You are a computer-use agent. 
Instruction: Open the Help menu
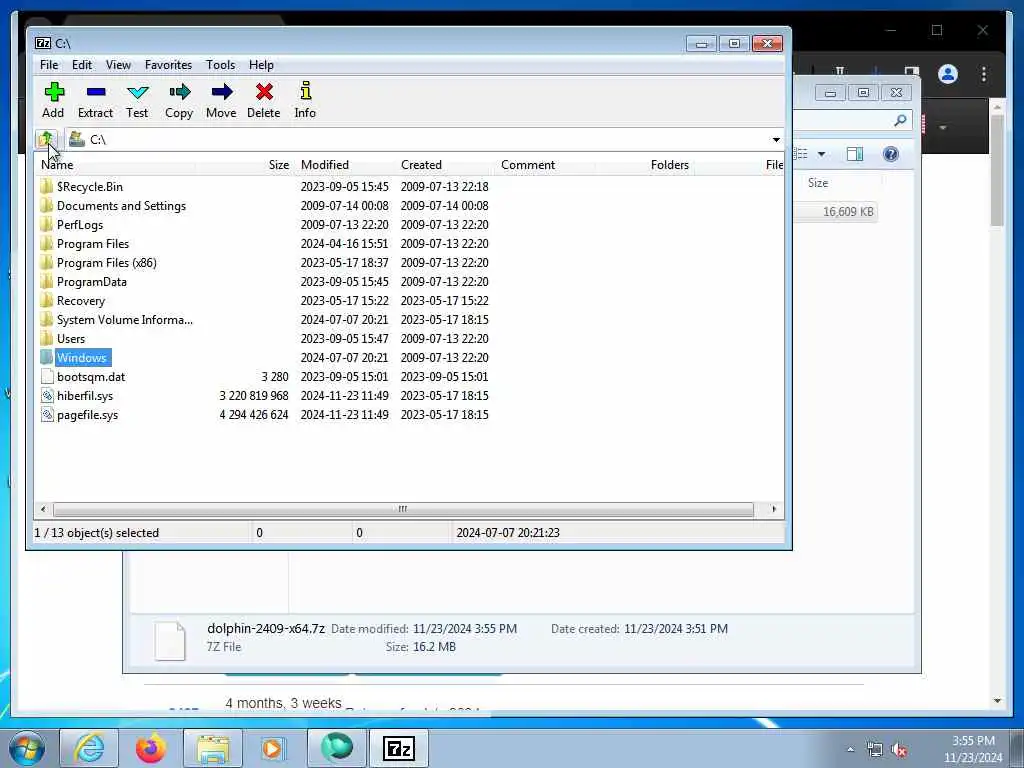(261, 65)
